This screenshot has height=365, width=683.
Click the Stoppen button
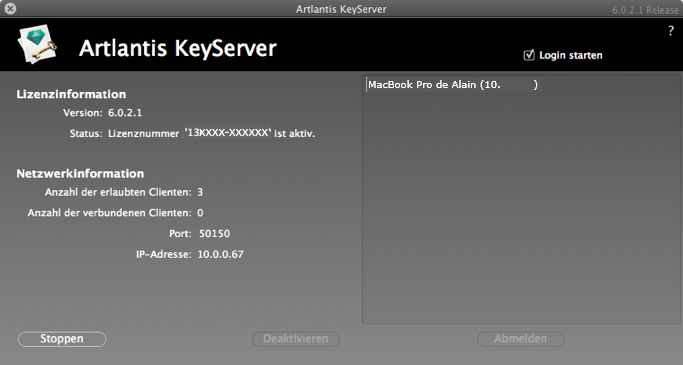tap(62, 339)
